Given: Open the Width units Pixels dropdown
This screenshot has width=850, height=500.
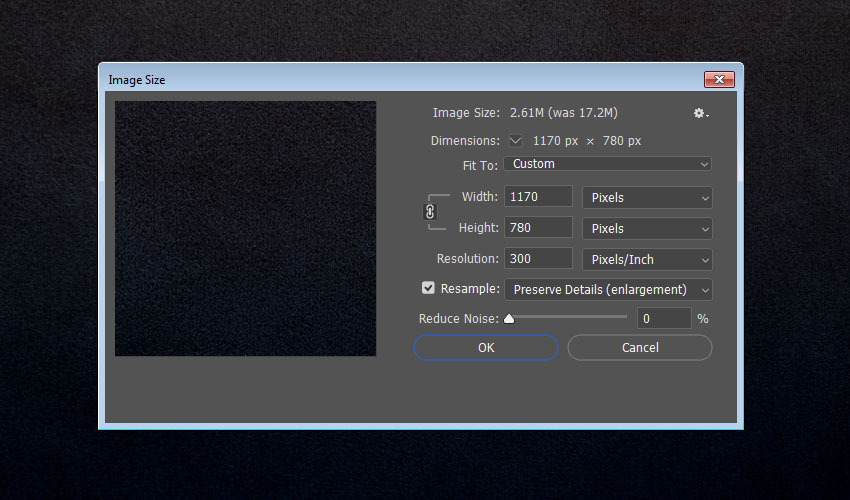Looking at the screenshot, I should click(647, 197).
